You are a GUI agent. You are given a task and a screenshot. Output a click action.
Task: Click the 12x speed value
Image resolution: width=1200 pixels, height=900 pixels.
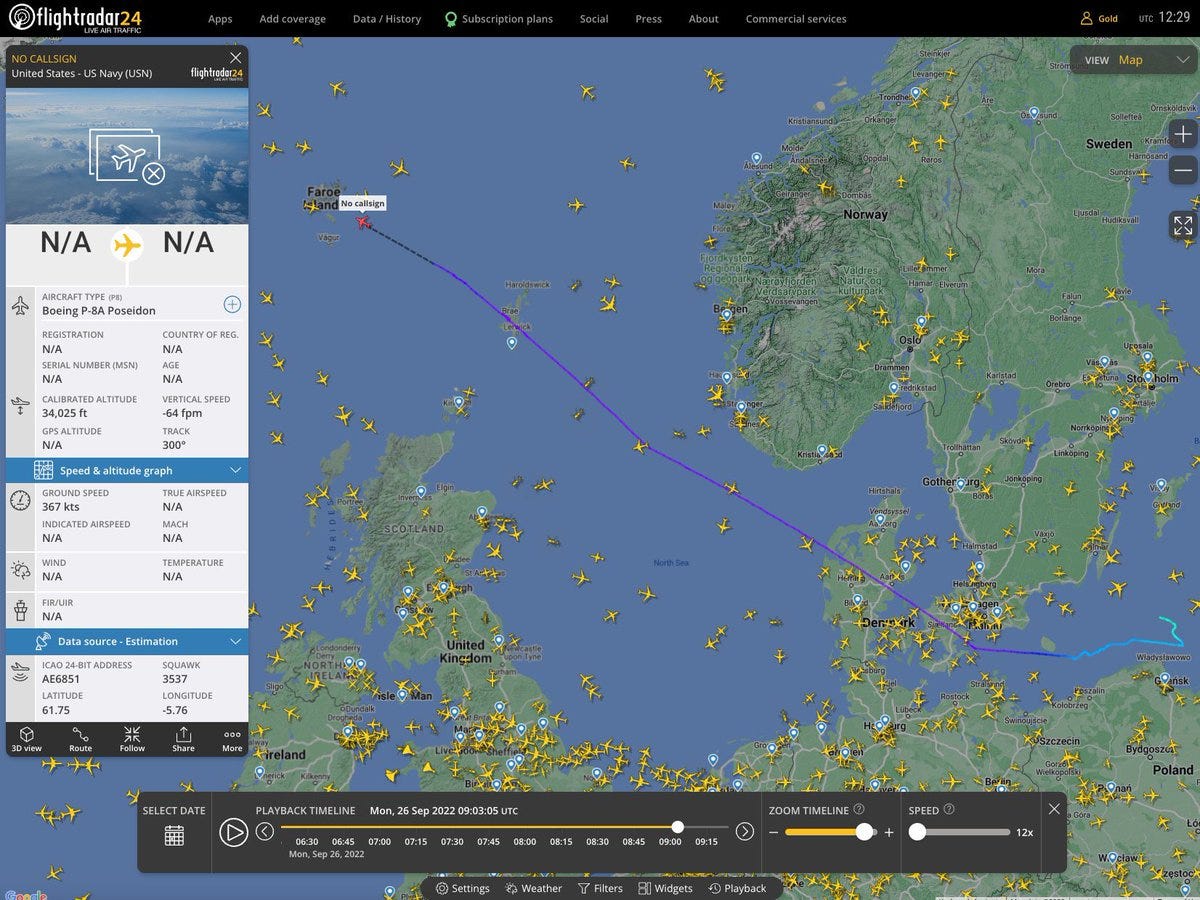(x=1024, y=832)
